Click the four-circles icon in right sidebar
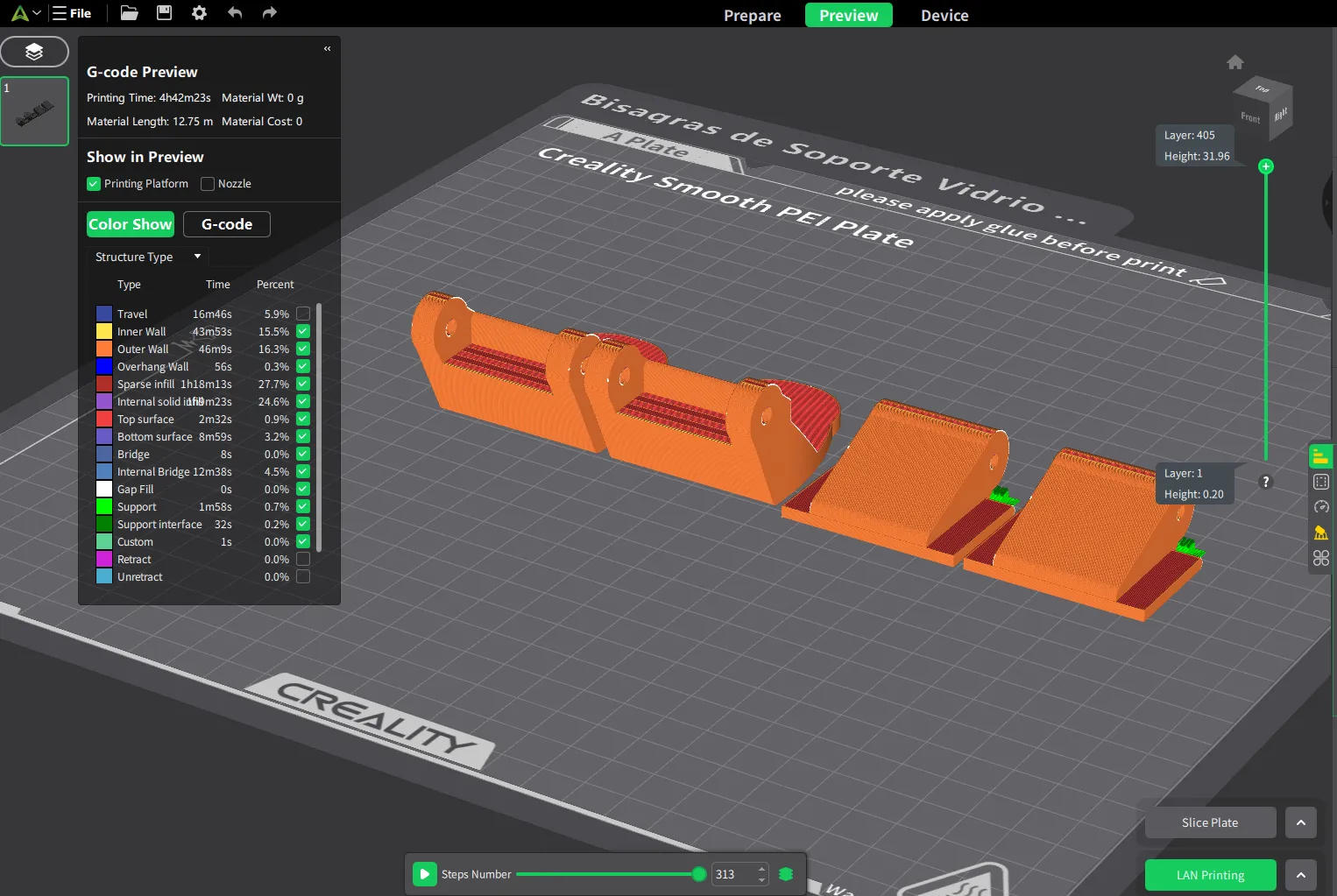 1321,558
